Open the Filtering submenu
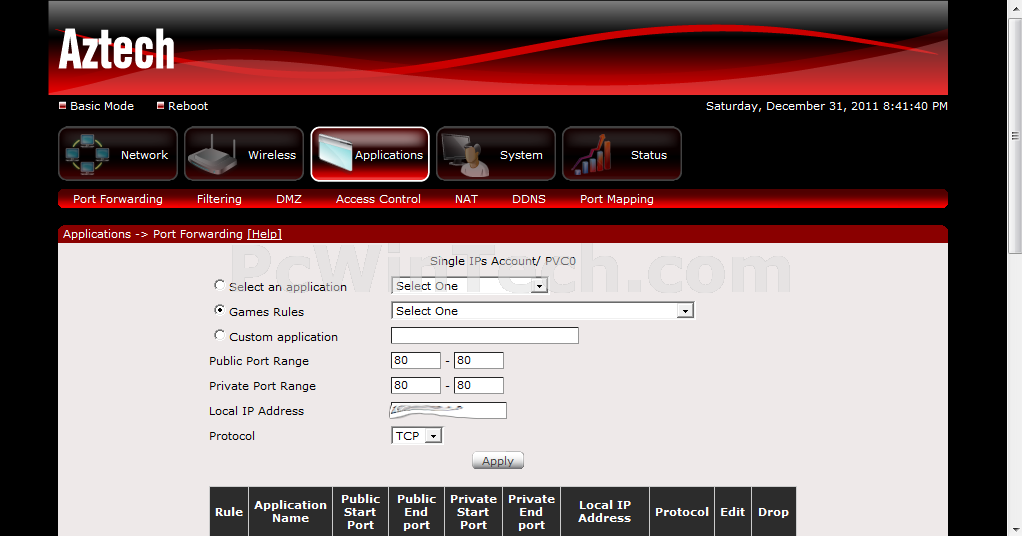 [x=219, y=199]
